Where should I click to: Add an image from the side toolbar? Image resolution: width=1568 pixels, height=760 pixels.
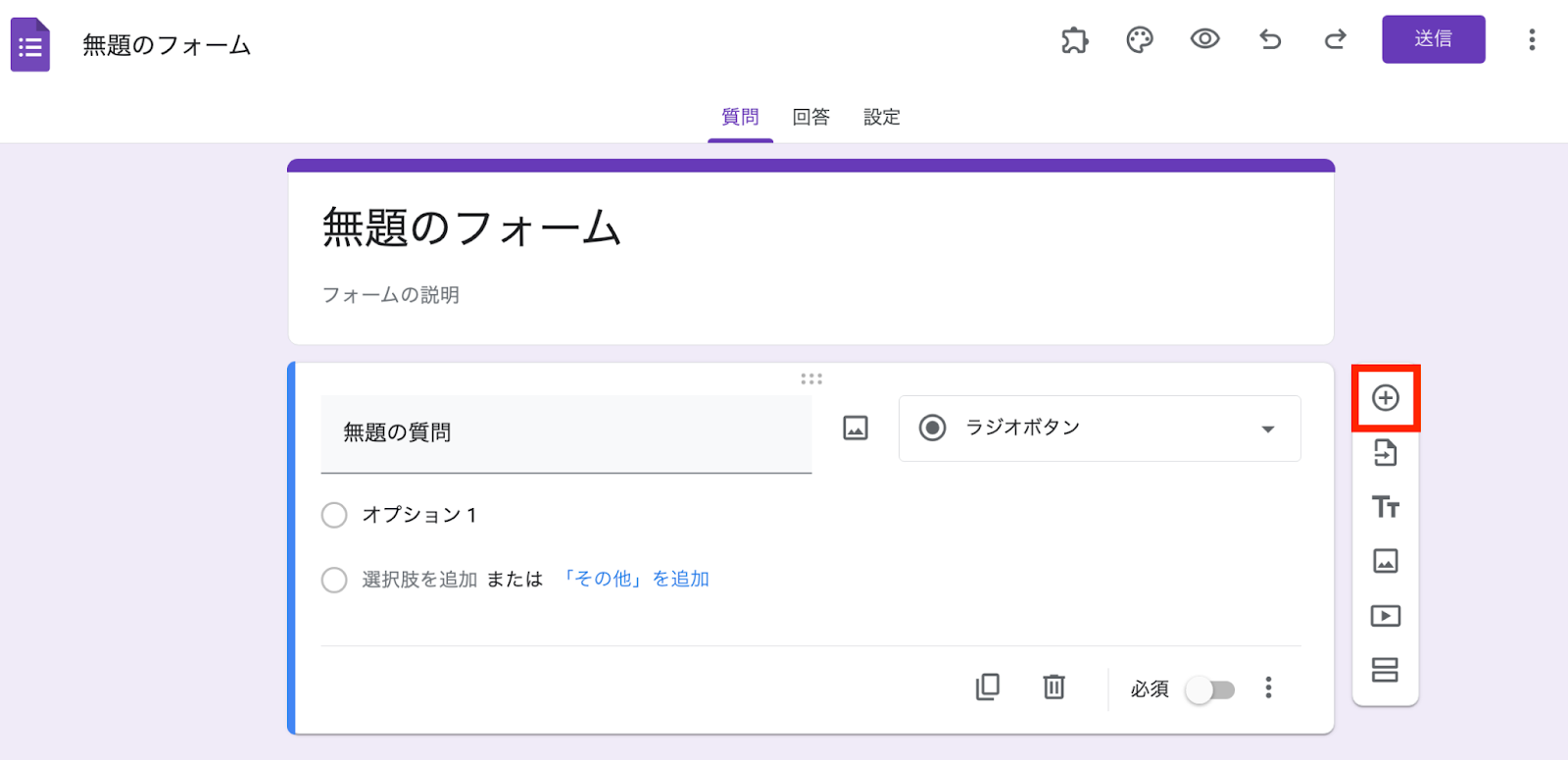[1385, 561]
